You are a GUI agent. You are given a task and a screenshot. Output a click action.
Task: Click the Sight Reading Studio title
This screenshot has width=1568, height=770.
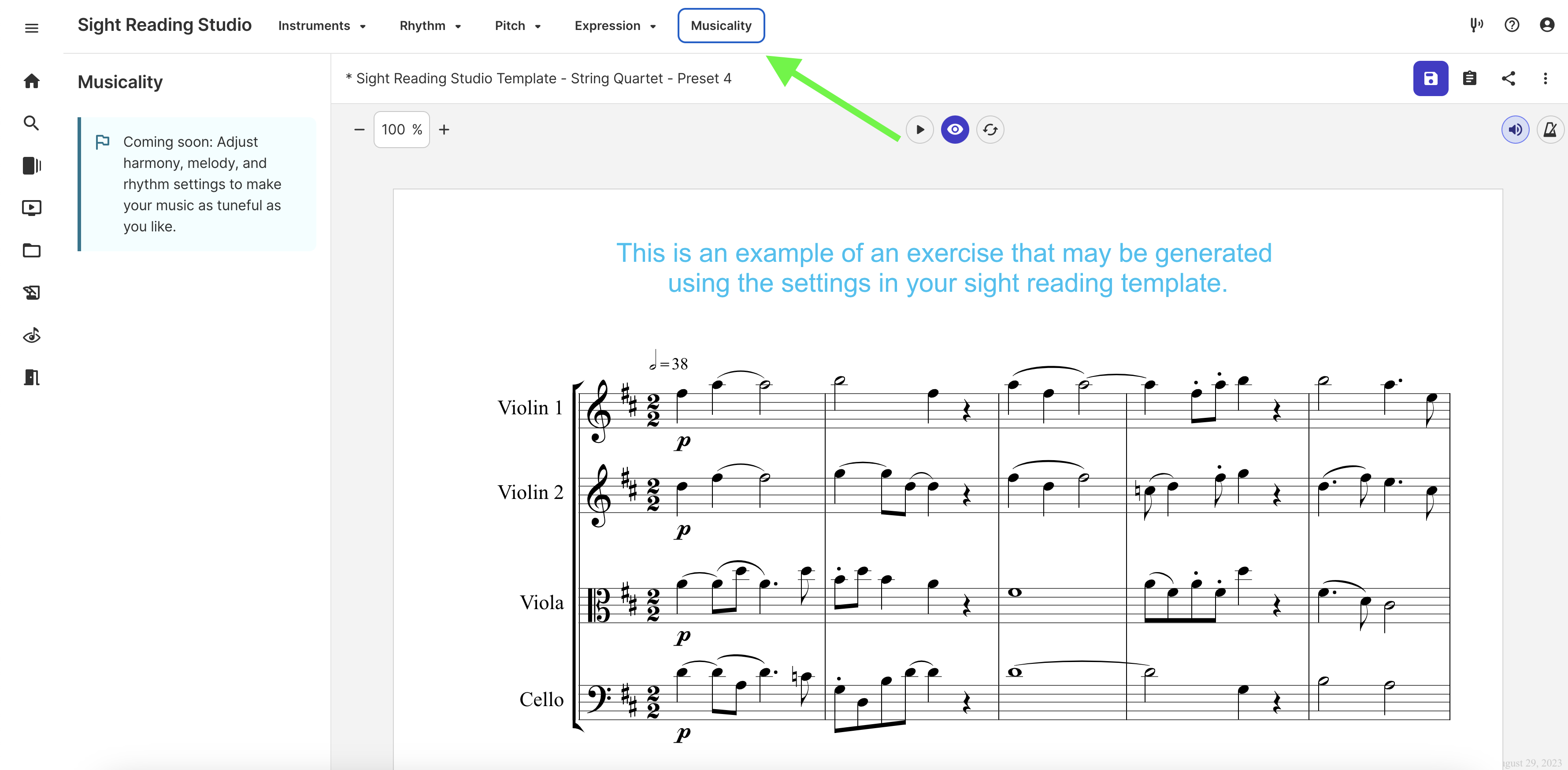point(164,25)
